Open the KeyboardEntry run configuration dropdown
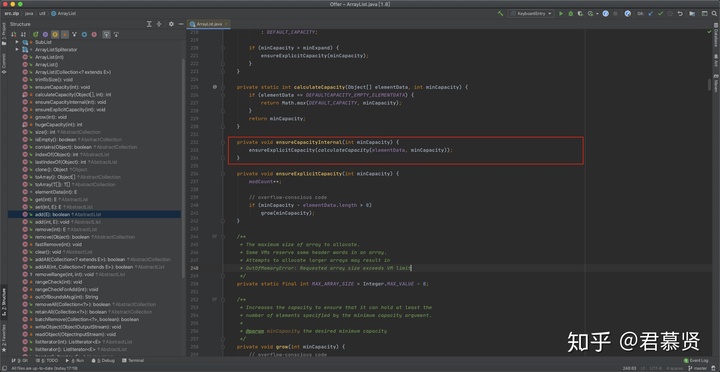 point(531,14)
